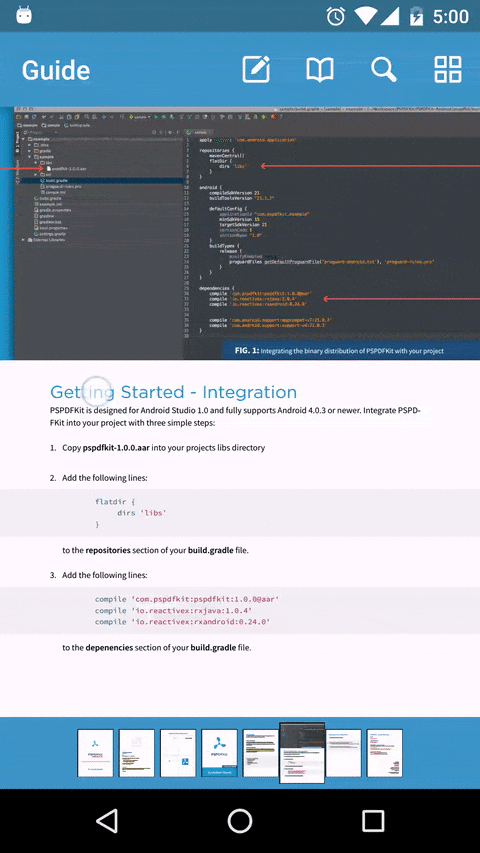Tap the alarm clock status icon
The width and height of the screenshot is (480, 853).
point(335,16)
